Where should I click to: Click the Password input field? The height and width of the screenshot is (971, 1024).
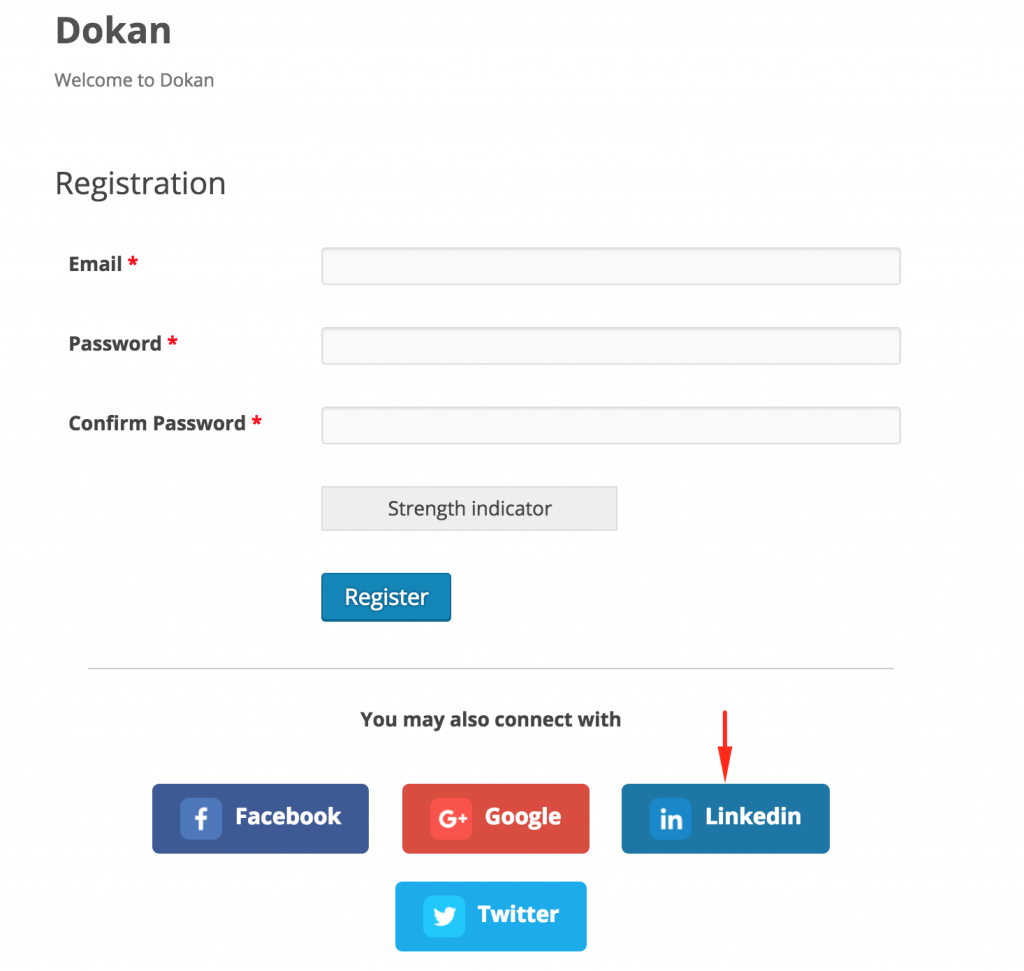point(610,345)
